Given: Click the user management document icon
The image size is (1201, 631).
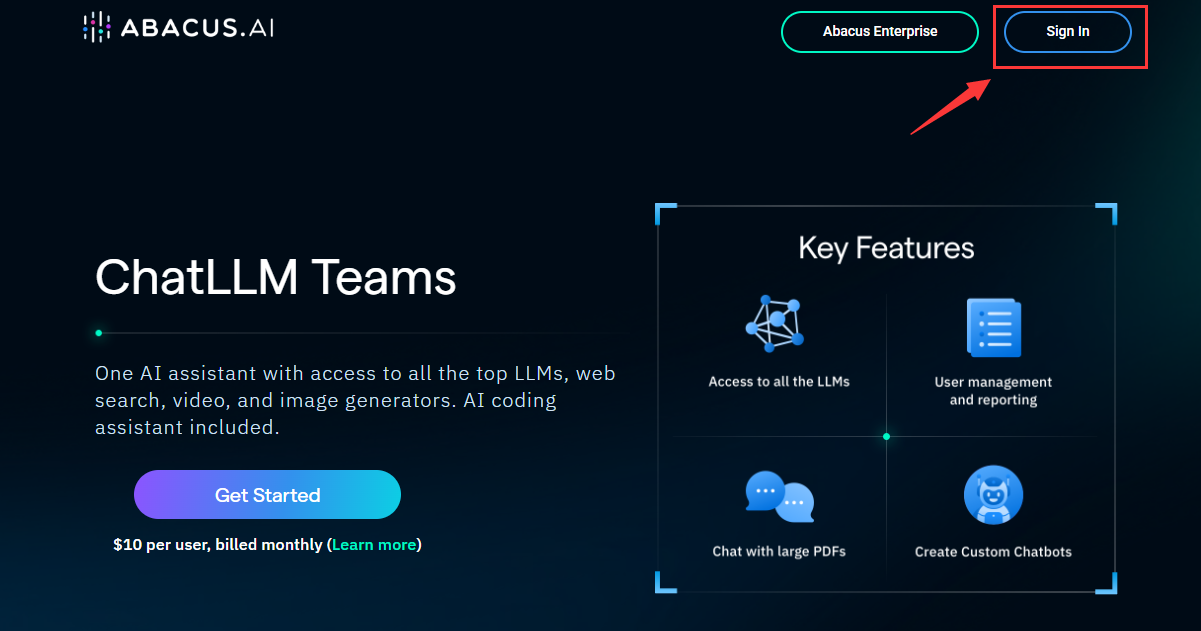Looking at the screenshot, I should point(993,328).
